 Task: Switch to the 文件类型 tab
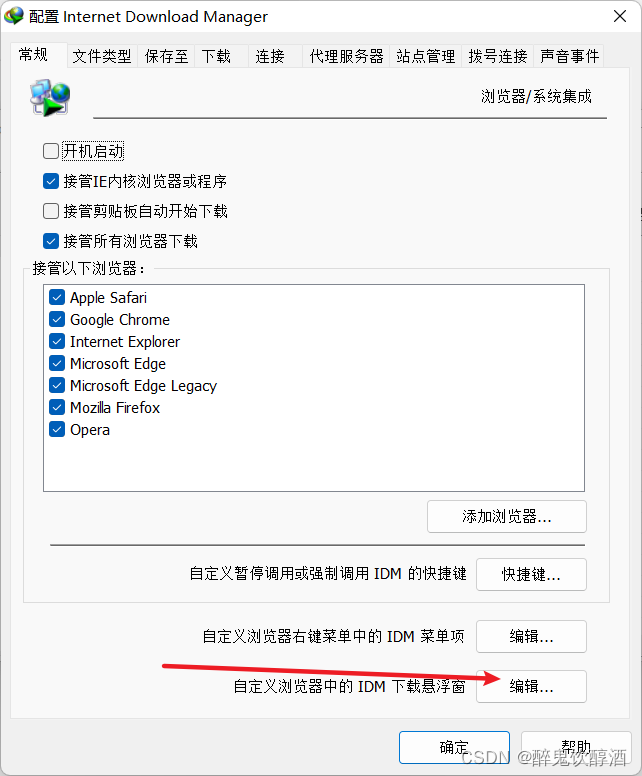click(102, 56)
